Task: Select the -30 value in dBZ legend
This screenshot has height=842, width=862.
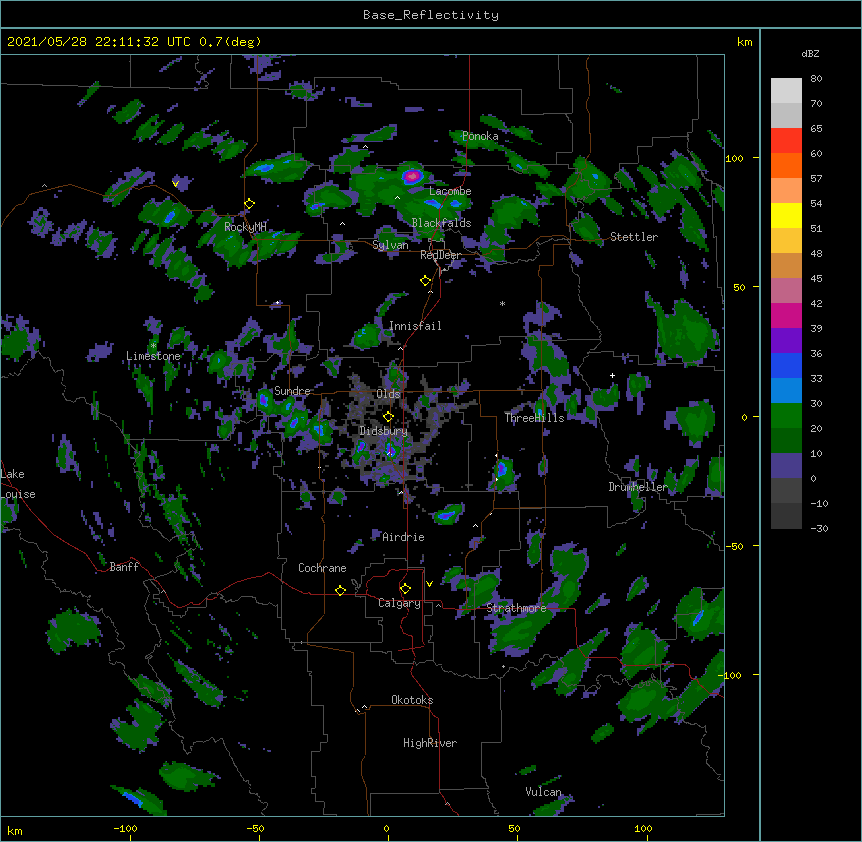Action: (819, 528)
